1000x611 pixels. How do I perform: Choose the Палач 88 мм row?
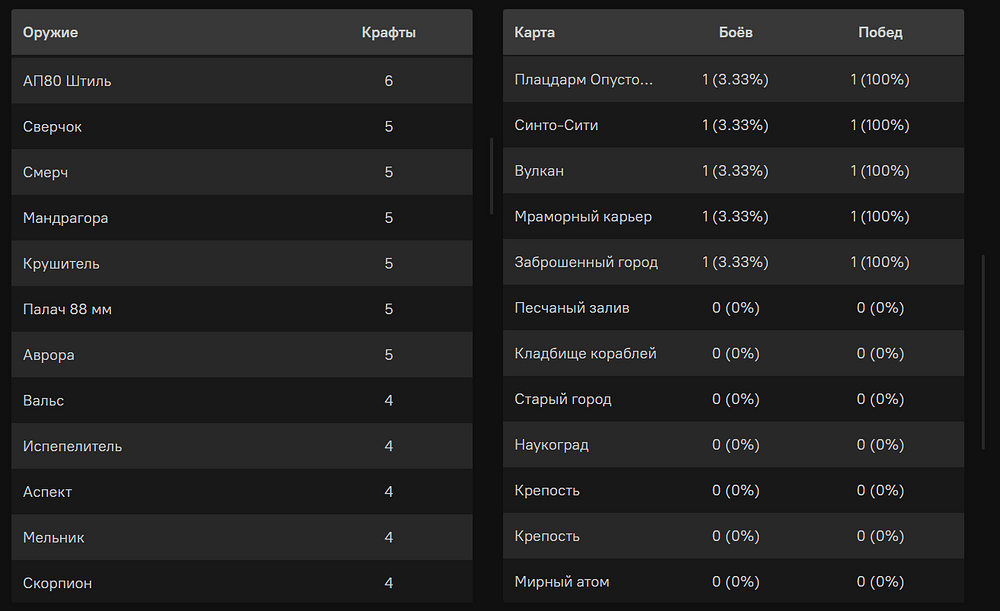point(242,309)
